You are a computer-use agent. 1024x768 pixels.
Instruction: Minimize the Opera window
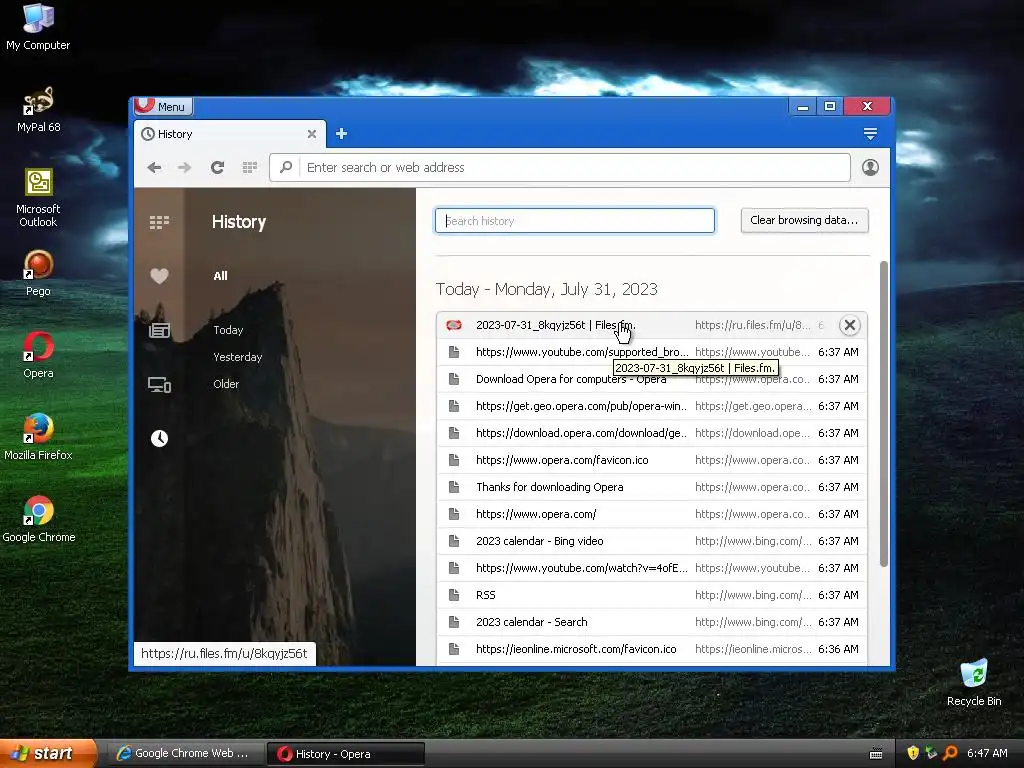pos(803,106)
